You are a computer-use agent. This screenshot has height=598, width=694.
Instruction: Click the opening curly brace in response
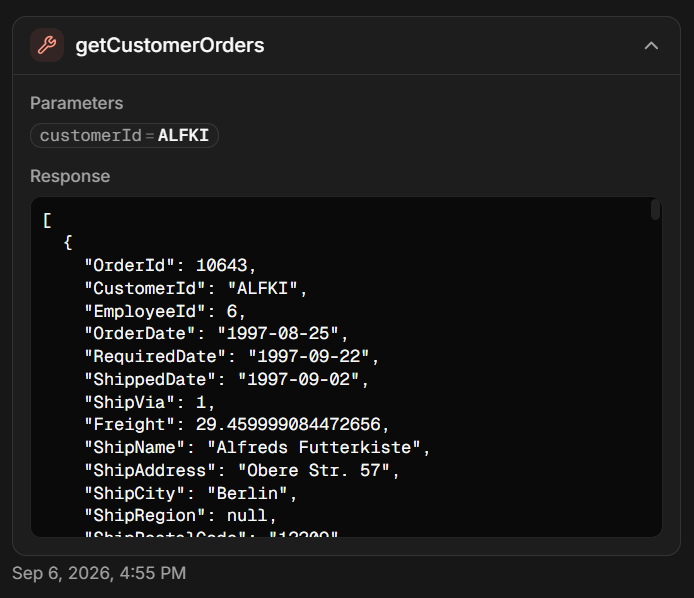point(68,243)
